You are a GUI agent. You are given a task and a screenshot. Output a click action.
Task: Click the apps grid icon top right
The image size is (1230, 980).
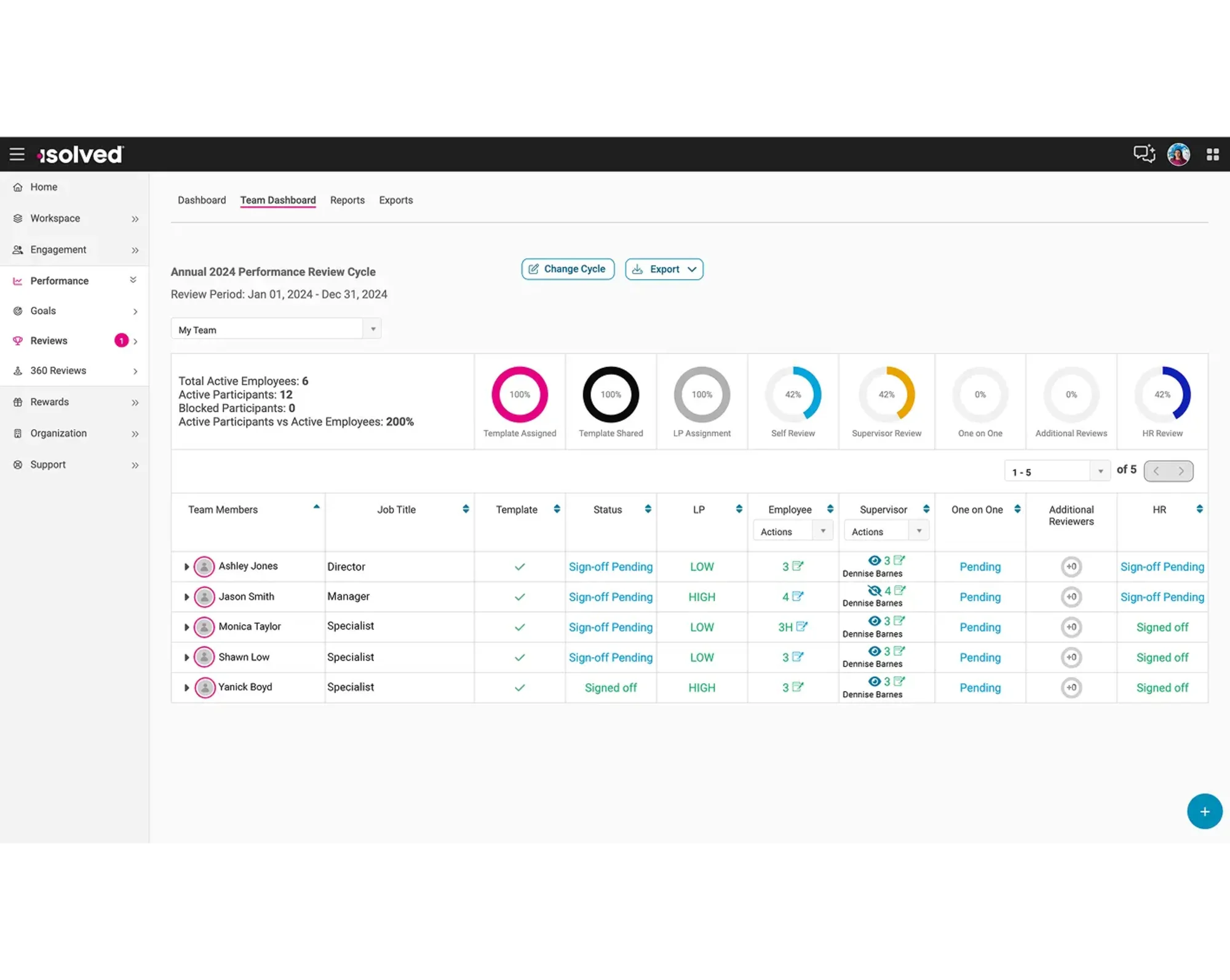1213,154
